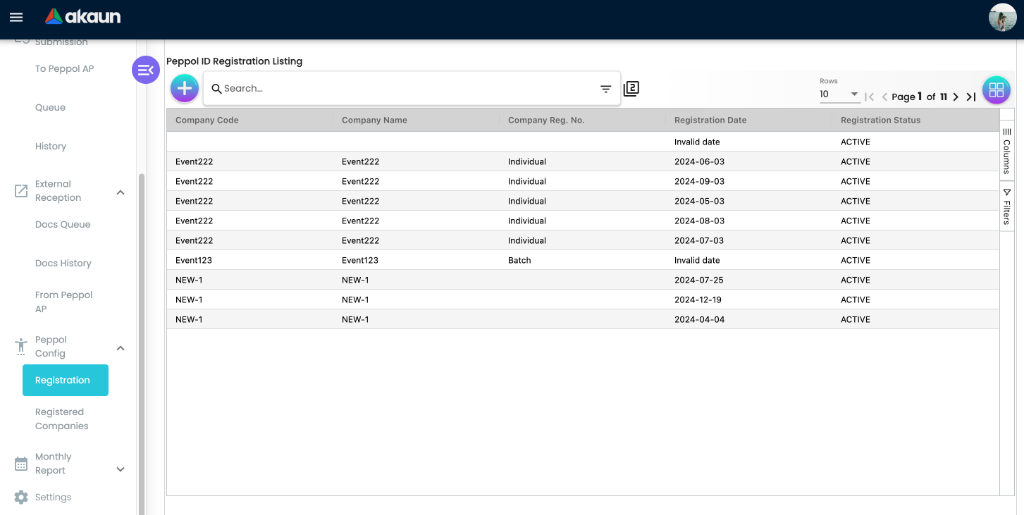The image size is (1024, 515).
Task: Sort by Company Code column header
Action: (206, 120)
